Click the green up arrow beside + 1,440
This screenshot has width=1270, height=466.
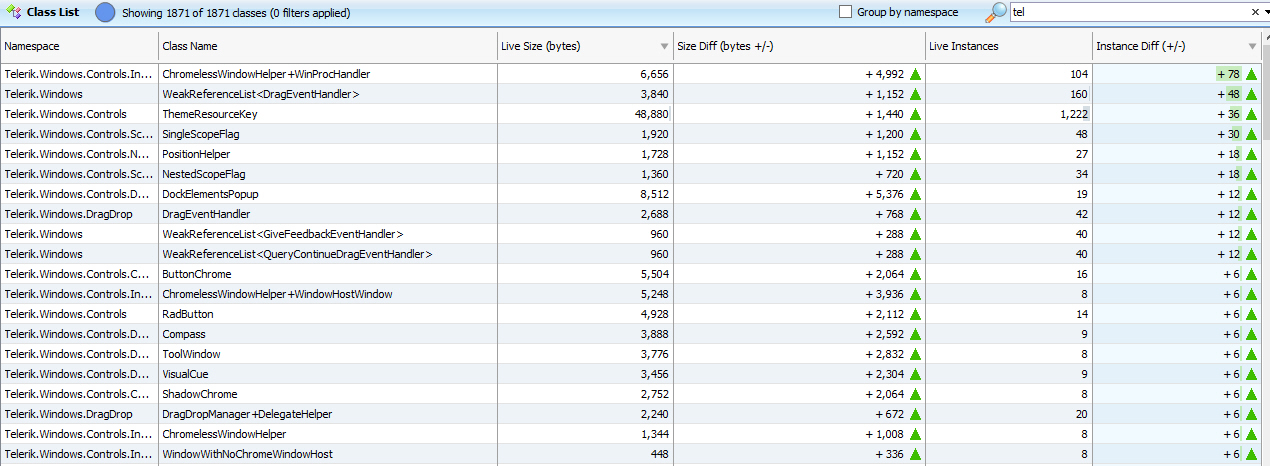(x=915, y=114)
